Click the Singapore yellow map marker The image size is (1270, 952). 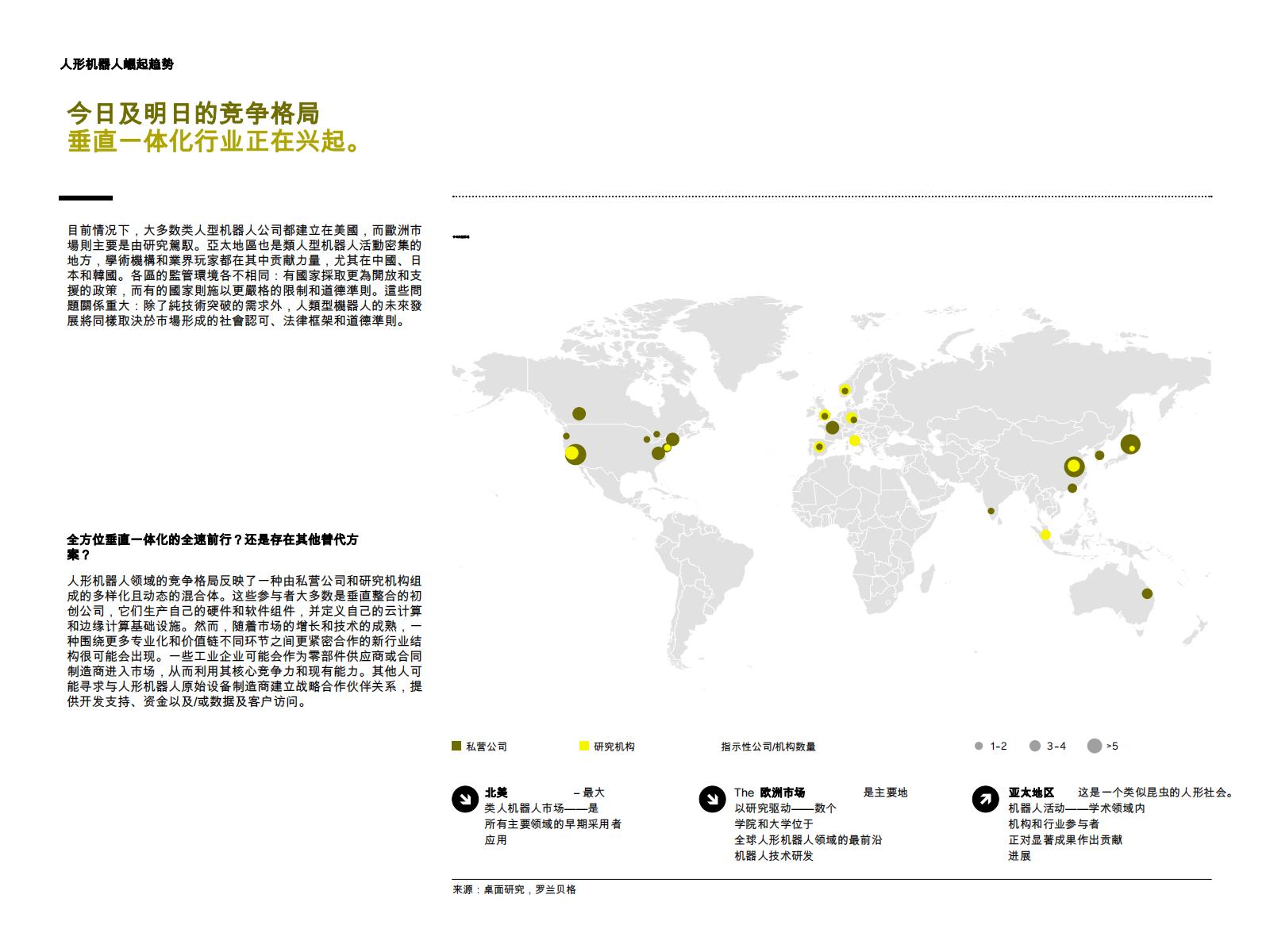(1045, 535)
